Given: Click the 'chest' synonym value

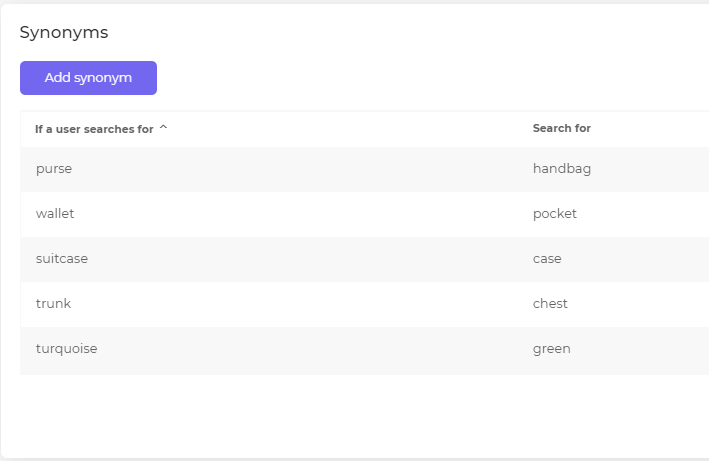Looking at the screenshot, I should (x=550, y=304).
